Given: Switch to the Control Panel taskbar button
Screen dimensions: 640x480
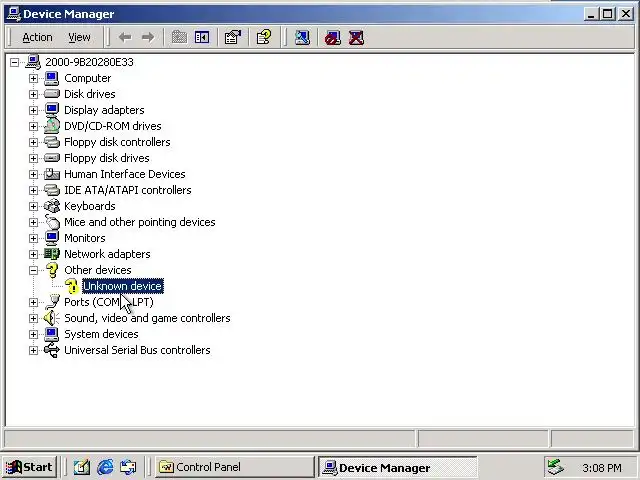Looking at the screenshot, I should point(234,467).
